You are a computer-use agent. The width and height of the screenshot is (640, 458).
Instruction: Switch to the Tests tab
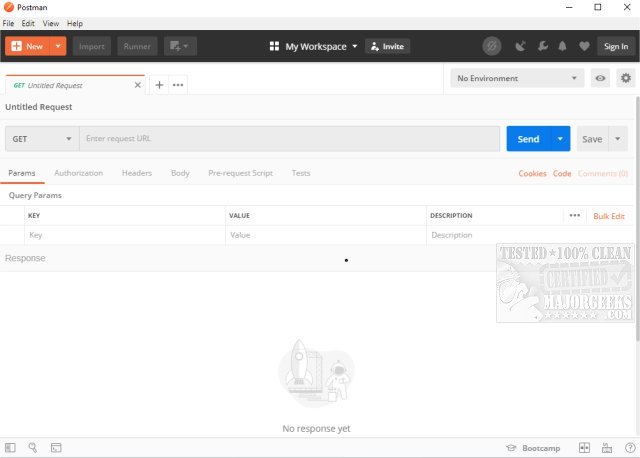(x=301, y=173)
